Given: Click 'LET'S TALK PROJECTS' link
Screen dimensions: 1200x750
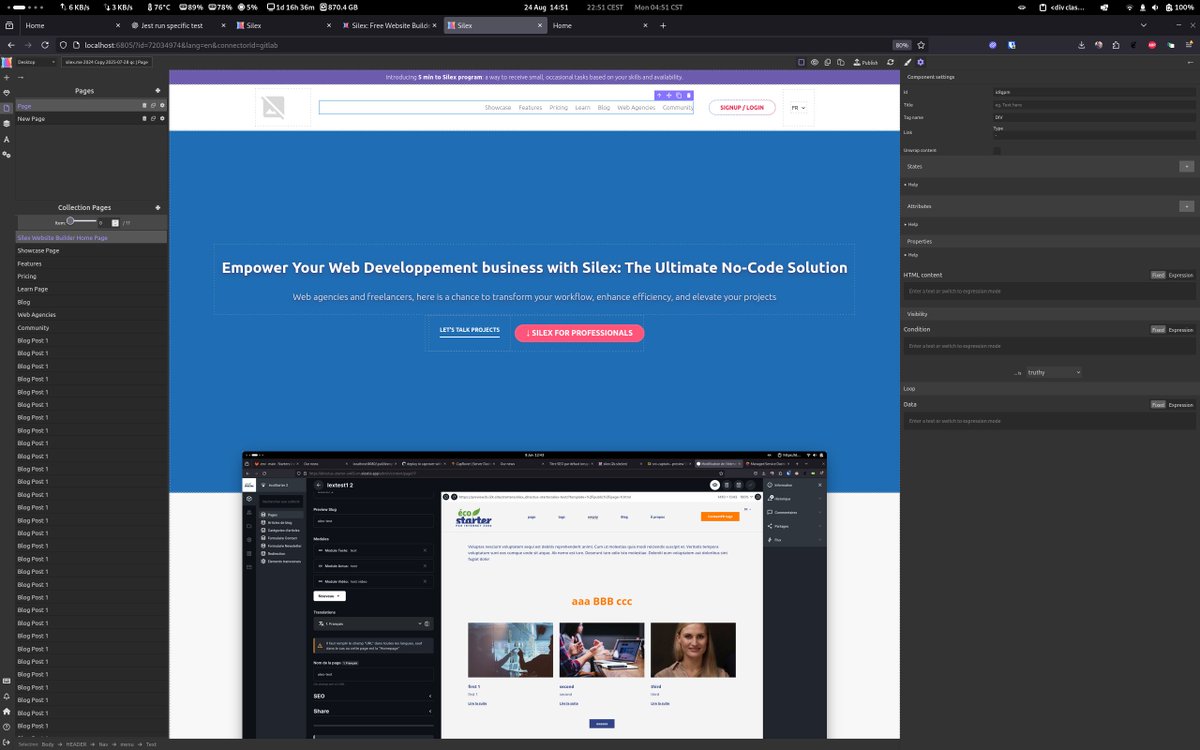Looking at the screenshot, I should point(469,330).
